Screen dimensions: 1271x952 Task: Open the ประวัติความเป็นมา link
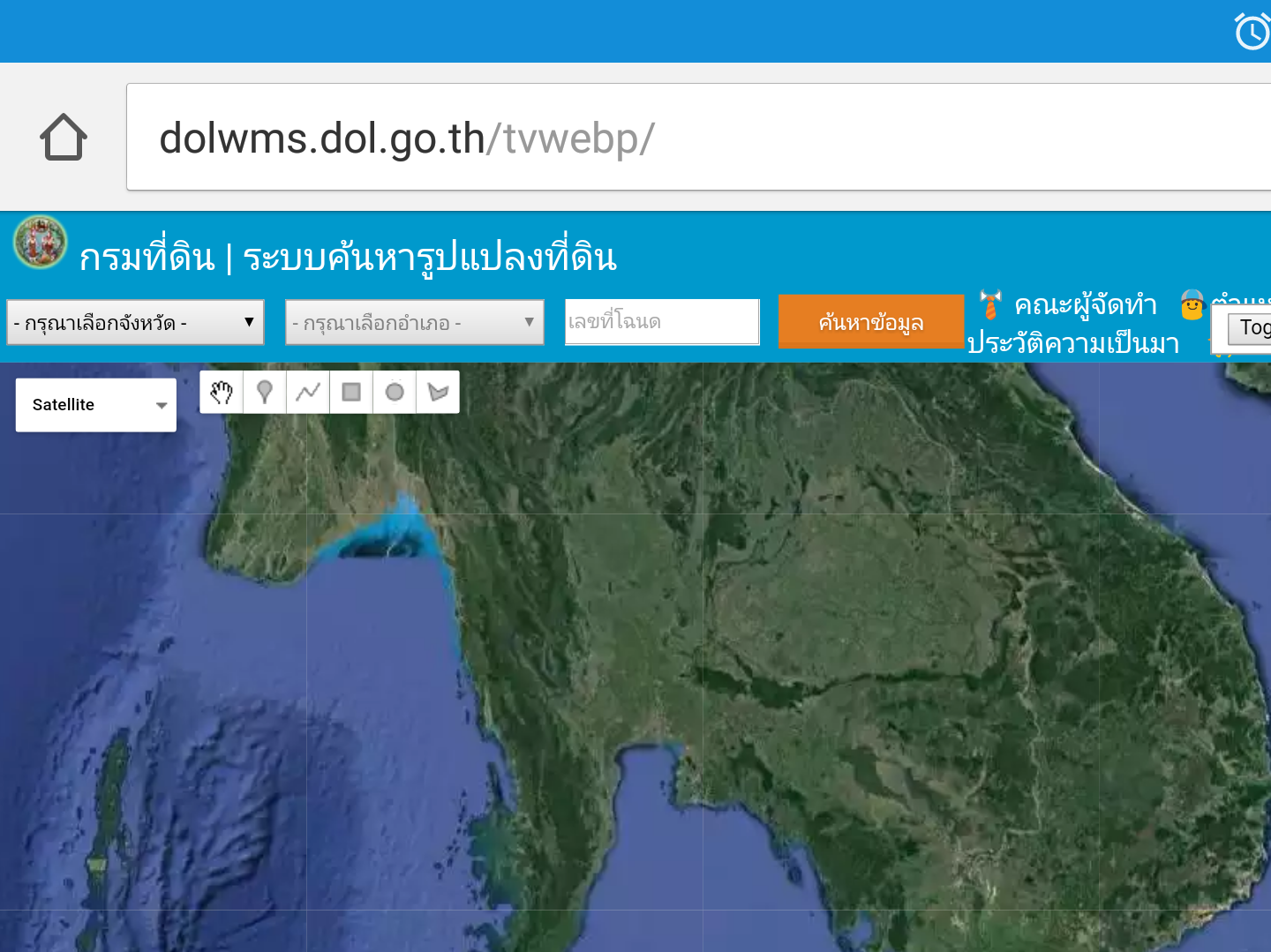[x=1073, y=343]
